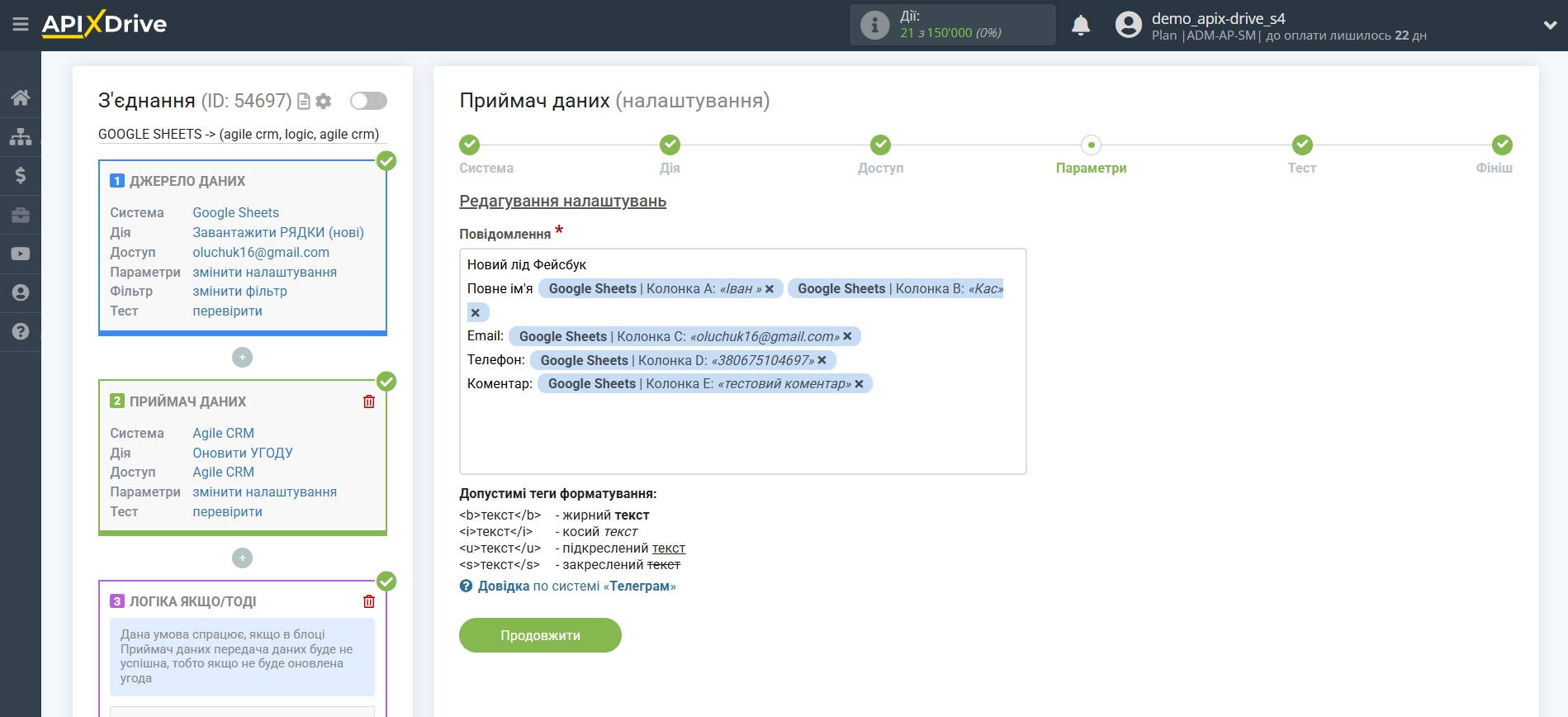The image size is (1568, 717).
Task: Open connection settings gear icon
Action: click(x=324, y=101)
